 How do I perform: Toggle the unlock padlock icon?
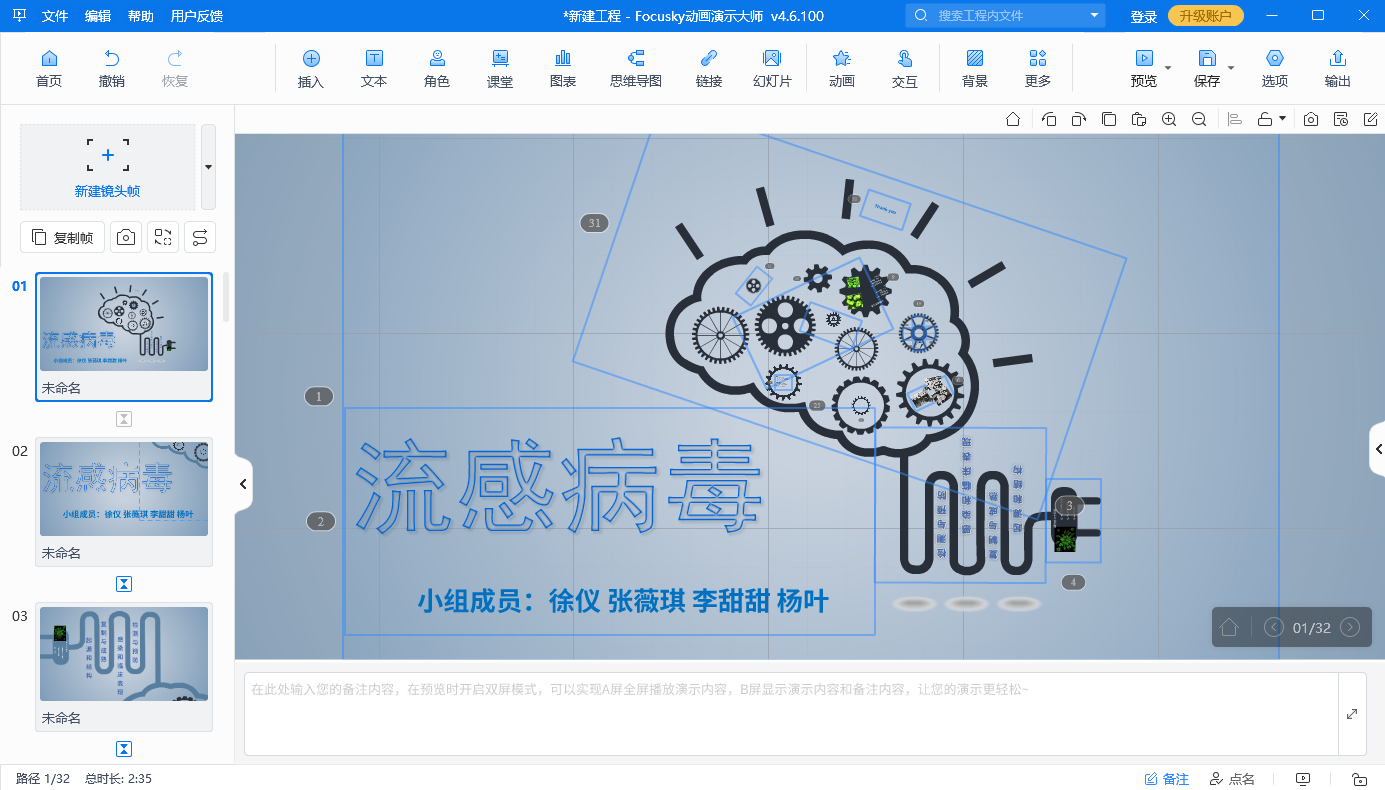1265,119
